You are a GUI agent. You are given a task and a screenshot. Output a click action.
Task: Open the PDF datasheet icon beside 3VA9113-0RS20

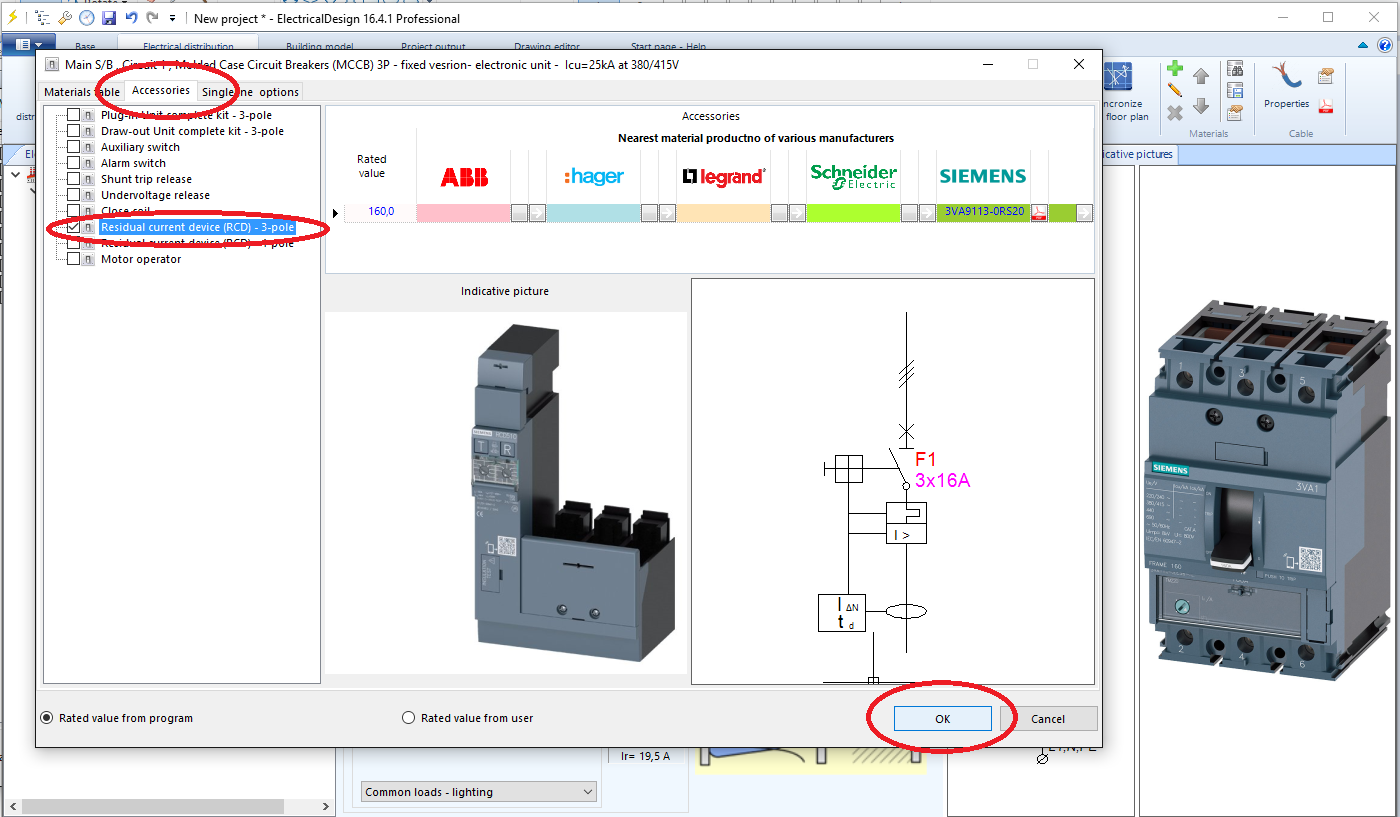click(1039, 212)
